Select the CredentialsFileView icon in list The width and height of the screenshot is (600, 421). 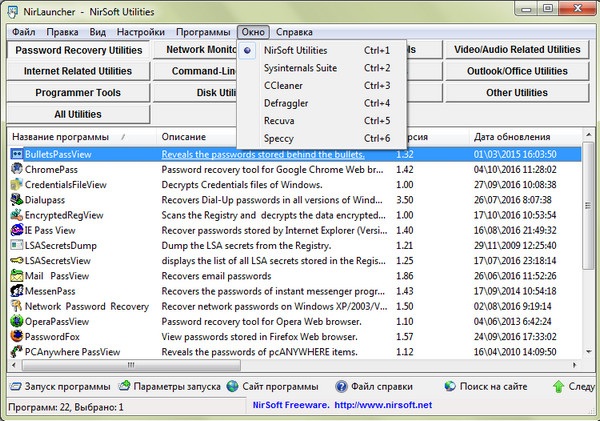(x=16, y=185)
